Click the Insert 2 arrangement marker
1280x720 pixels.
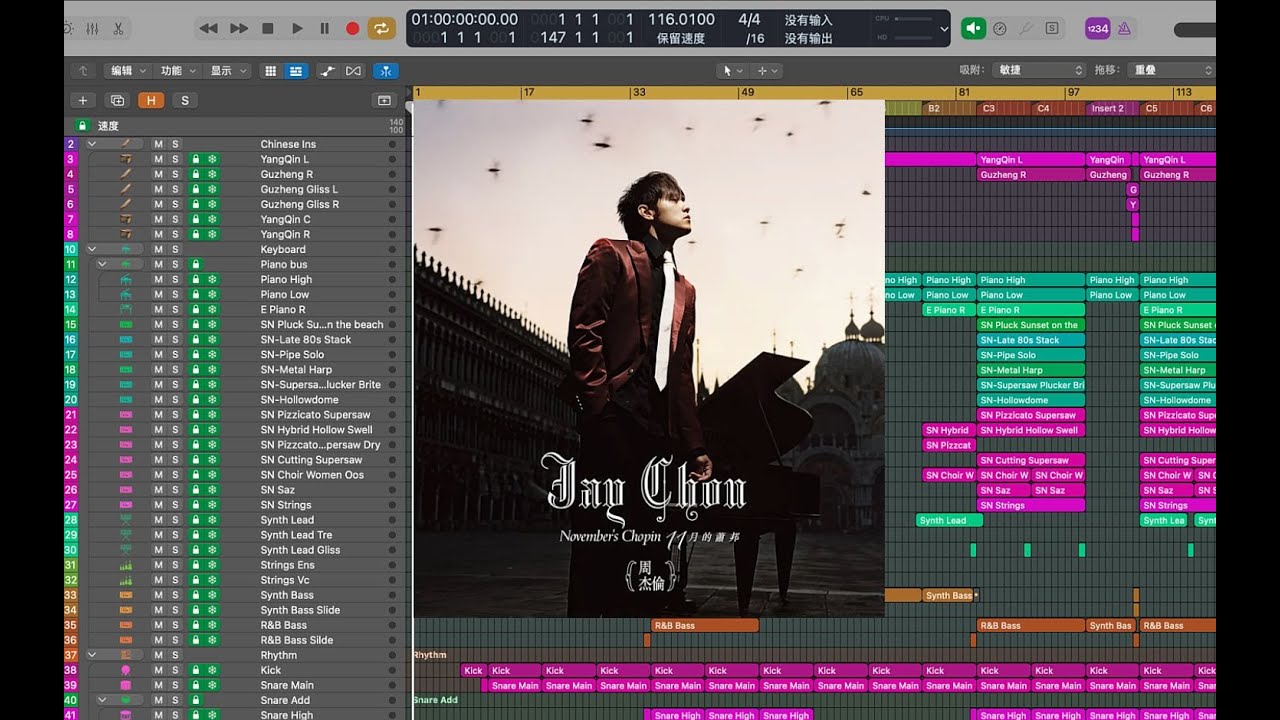[x=1112, y=108]
